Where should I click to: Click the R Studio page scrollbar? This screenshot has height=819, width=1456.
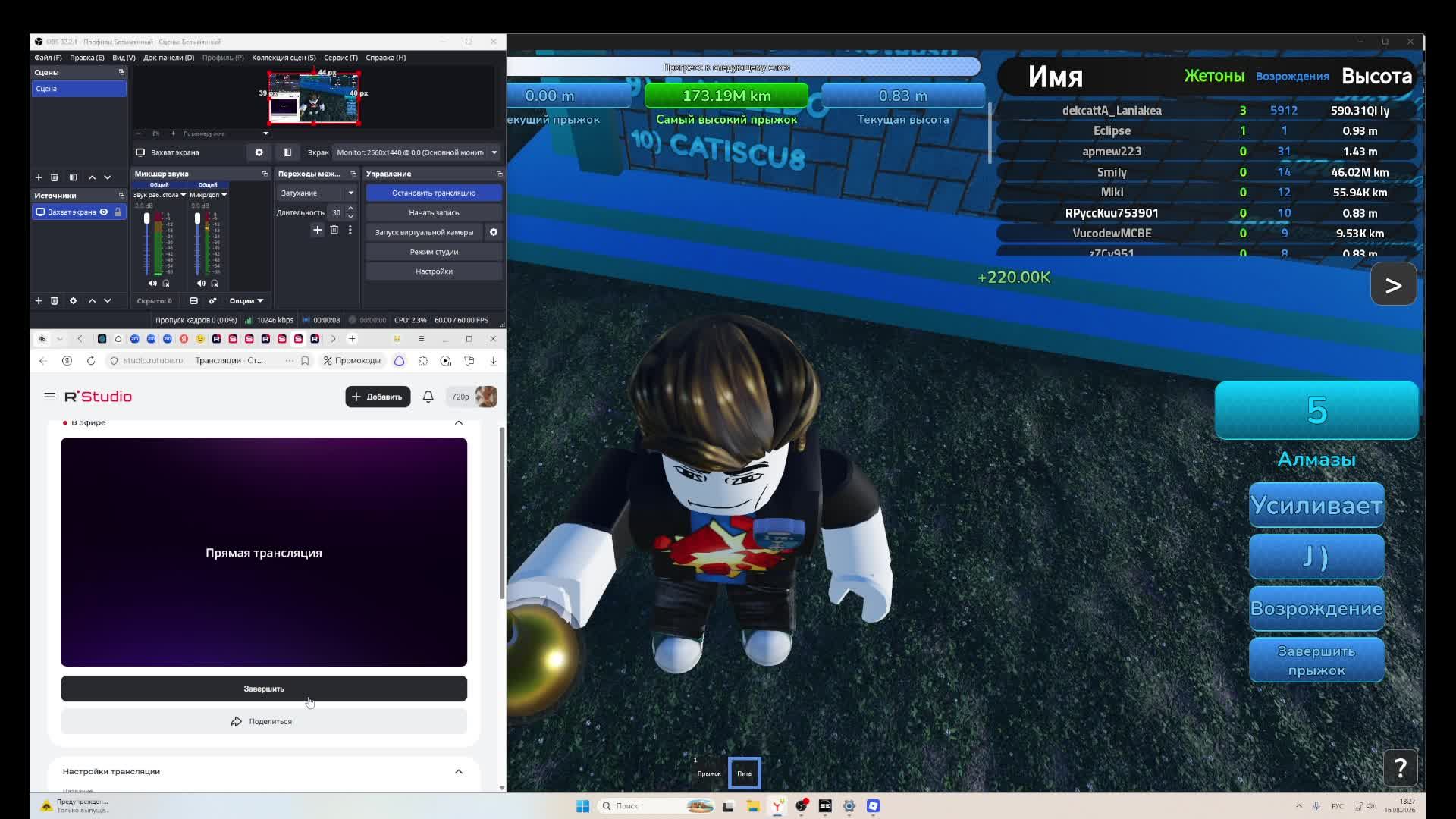coord(501,513)
